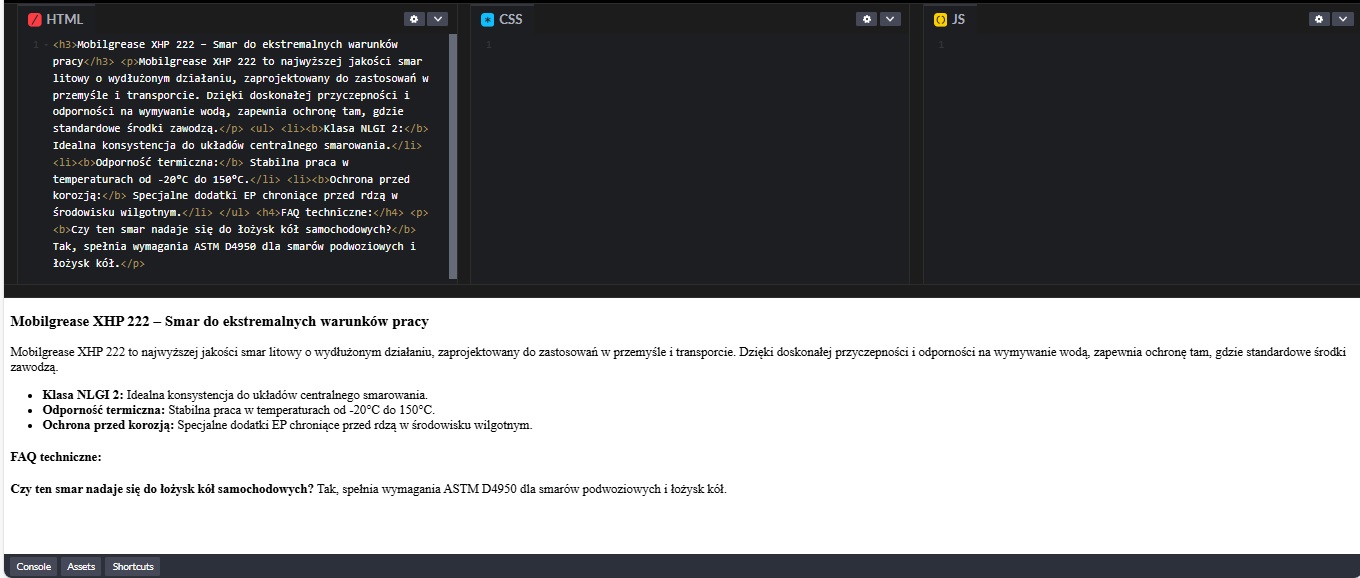The height and width of the screenshot is (578, 1360).
Task: Click 'Tak, spełnia wymagania ASTM D4950' code line
Action: coord(234,247)
